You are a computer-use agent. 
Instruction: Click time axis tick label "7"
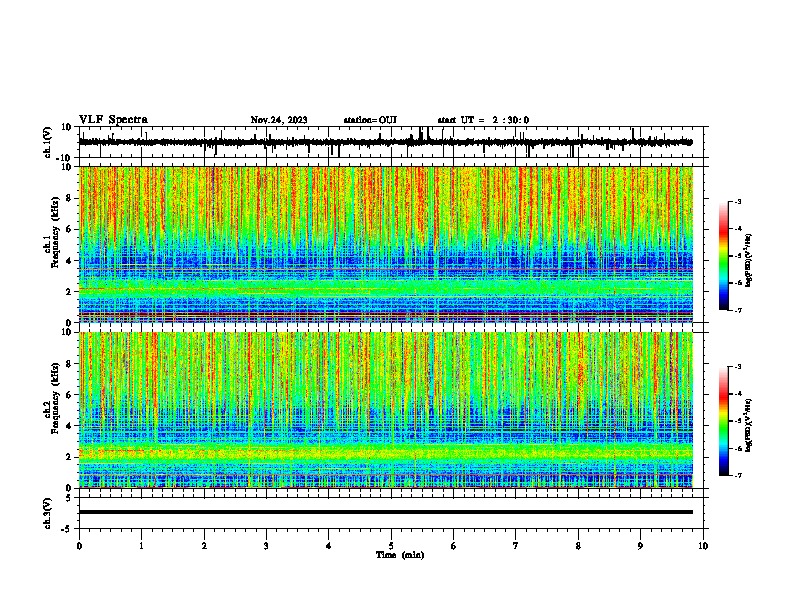(x=516, y=546)
